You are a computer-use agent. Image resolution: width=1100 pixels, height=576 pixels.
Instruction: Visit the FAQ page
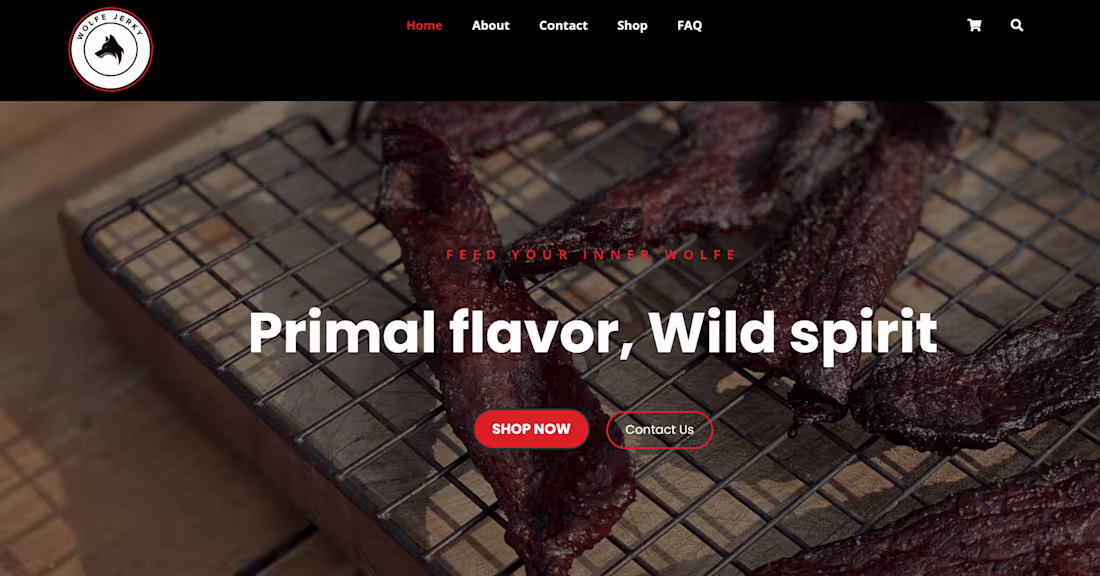(690, 25)
